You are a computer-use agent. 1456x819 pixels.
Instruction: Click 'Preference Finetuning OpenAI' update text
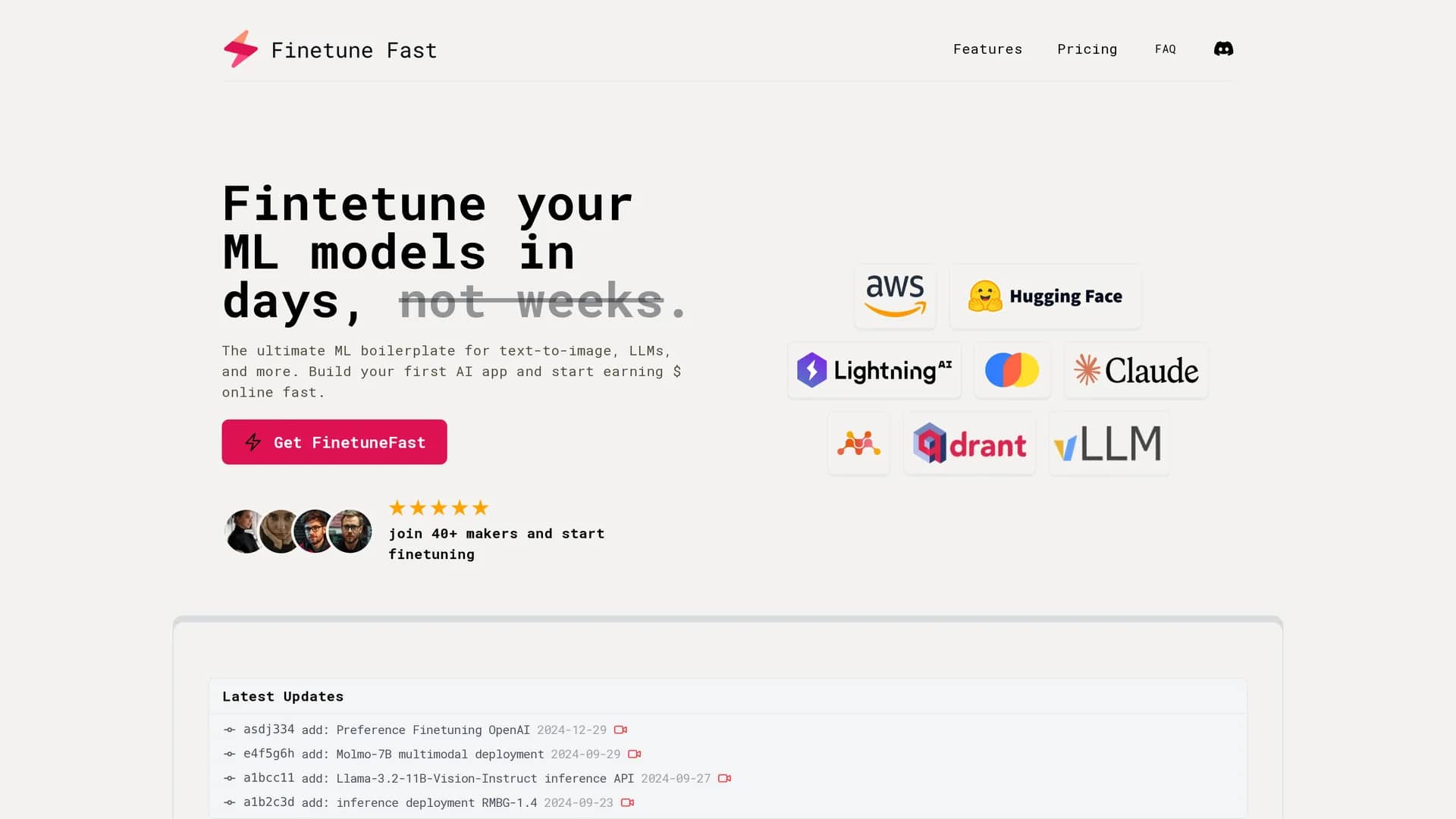tap(433, 730)
